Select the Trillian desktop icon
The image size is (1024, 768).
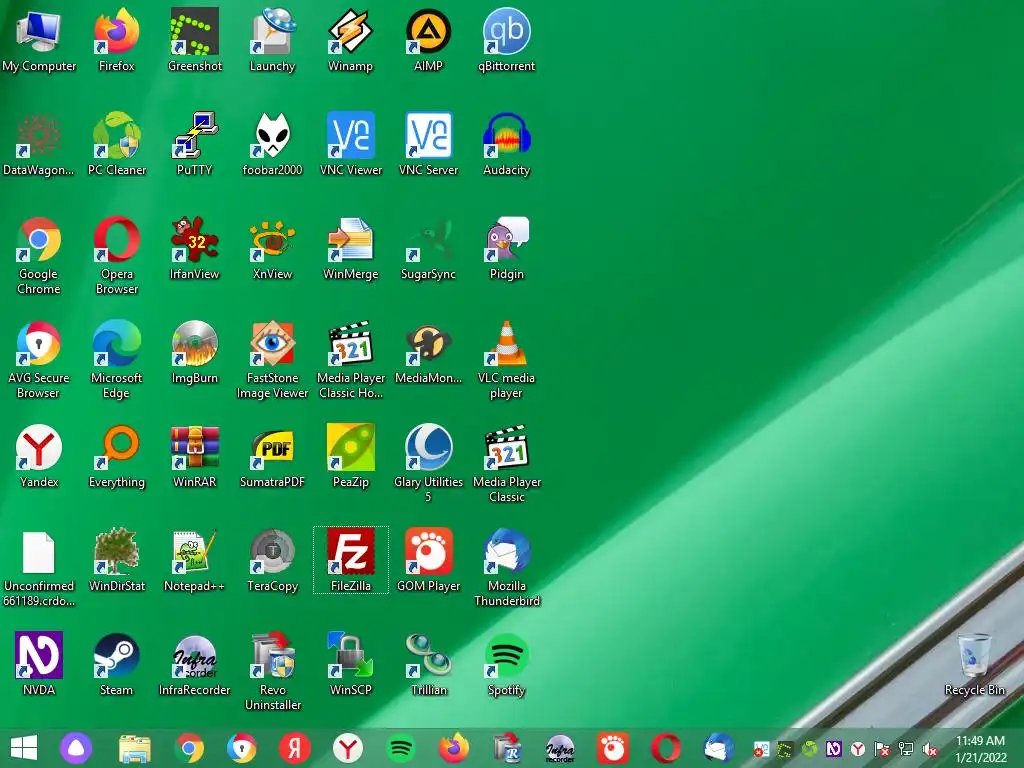pos(428,664)
